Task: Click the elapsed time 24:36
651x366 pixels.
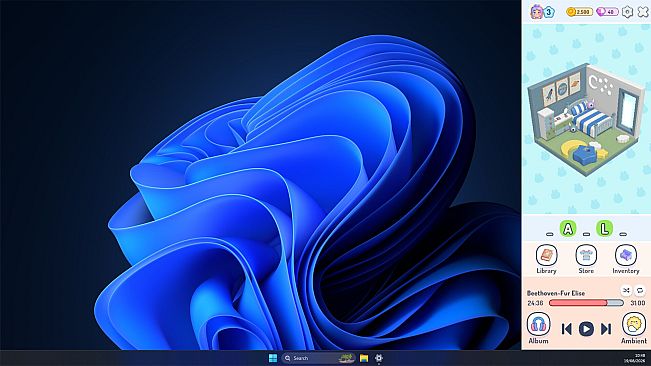Action: tap(535, 303)
